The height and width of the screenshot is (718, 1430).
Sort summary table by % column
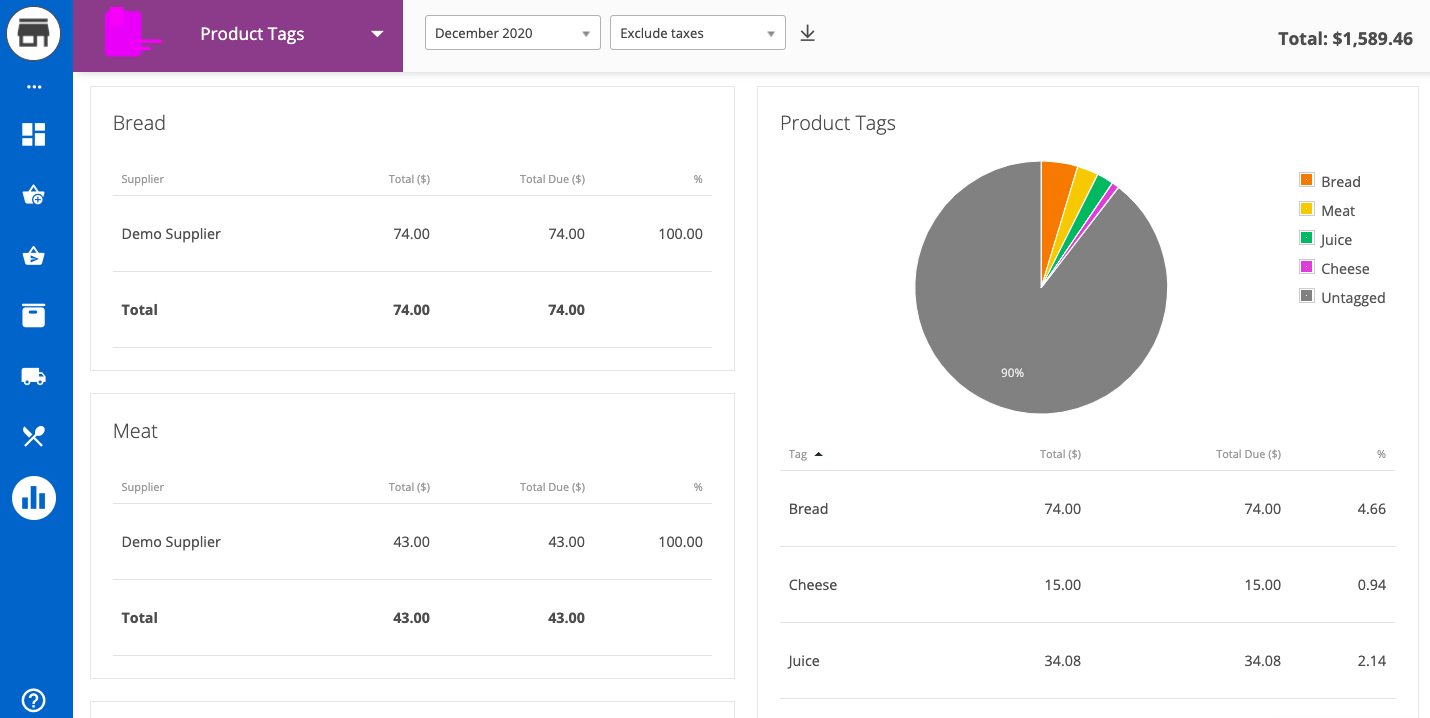[1381, 454]
